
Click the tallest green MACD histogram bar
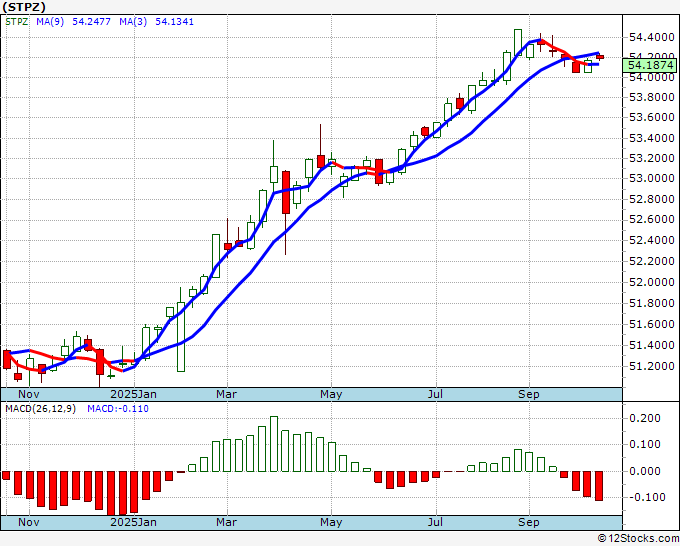(274, 444)
